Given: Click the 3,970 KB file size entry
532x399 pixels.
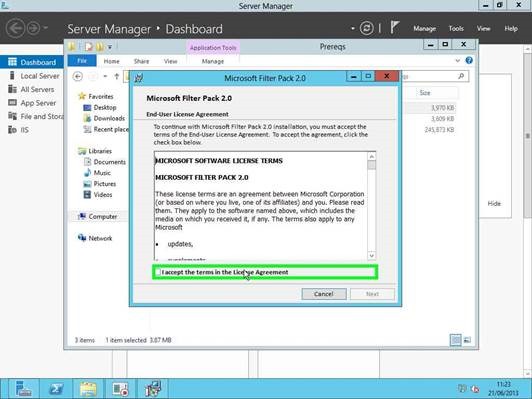Looking at the screenshot, I should coord(442,108).
